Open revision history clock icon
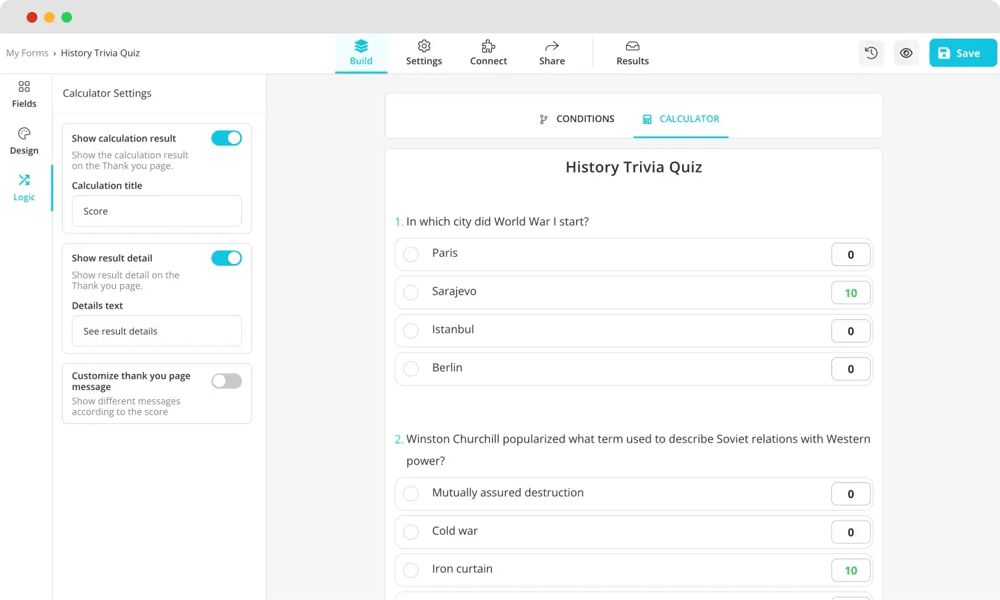The height and width of the screenshot is (600, 1000). 871,53
